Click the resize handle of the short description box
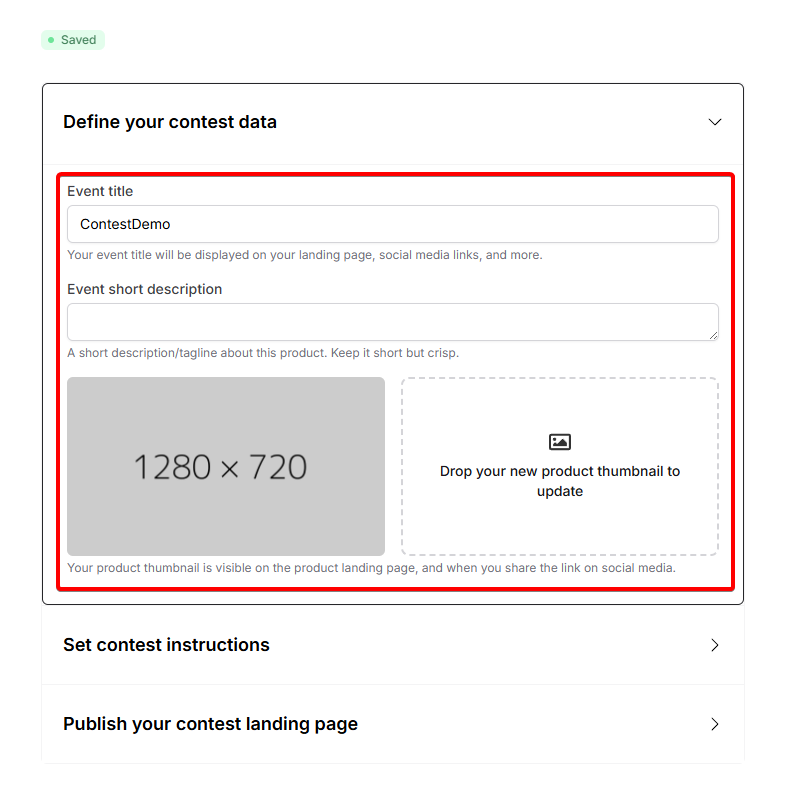The width and height of the screenshot is (795, 789). pyautogui.click(x=712, y=334)
